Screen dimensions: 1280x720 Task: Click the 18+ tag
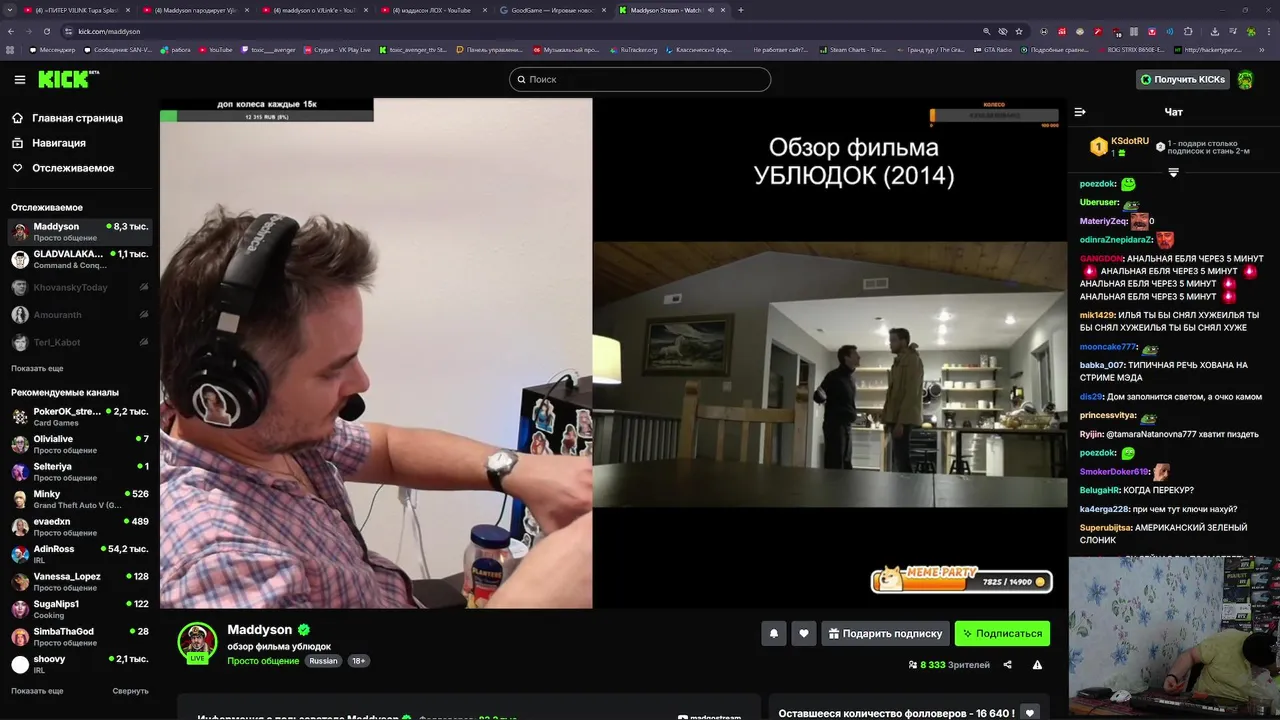359,661
